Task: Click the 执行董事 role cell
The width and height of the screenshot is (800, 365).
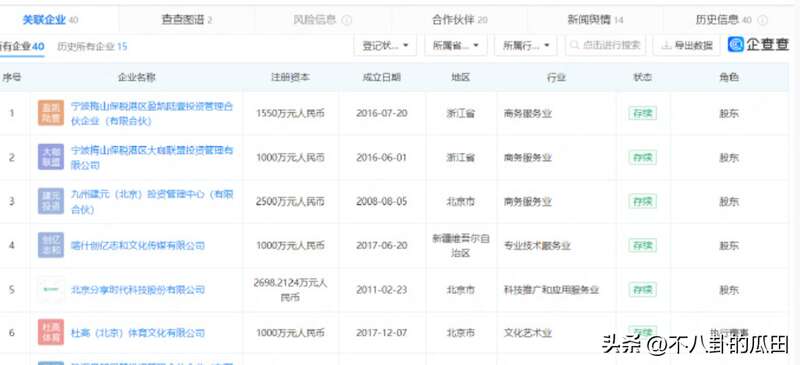Action: (x=729, y=332)
